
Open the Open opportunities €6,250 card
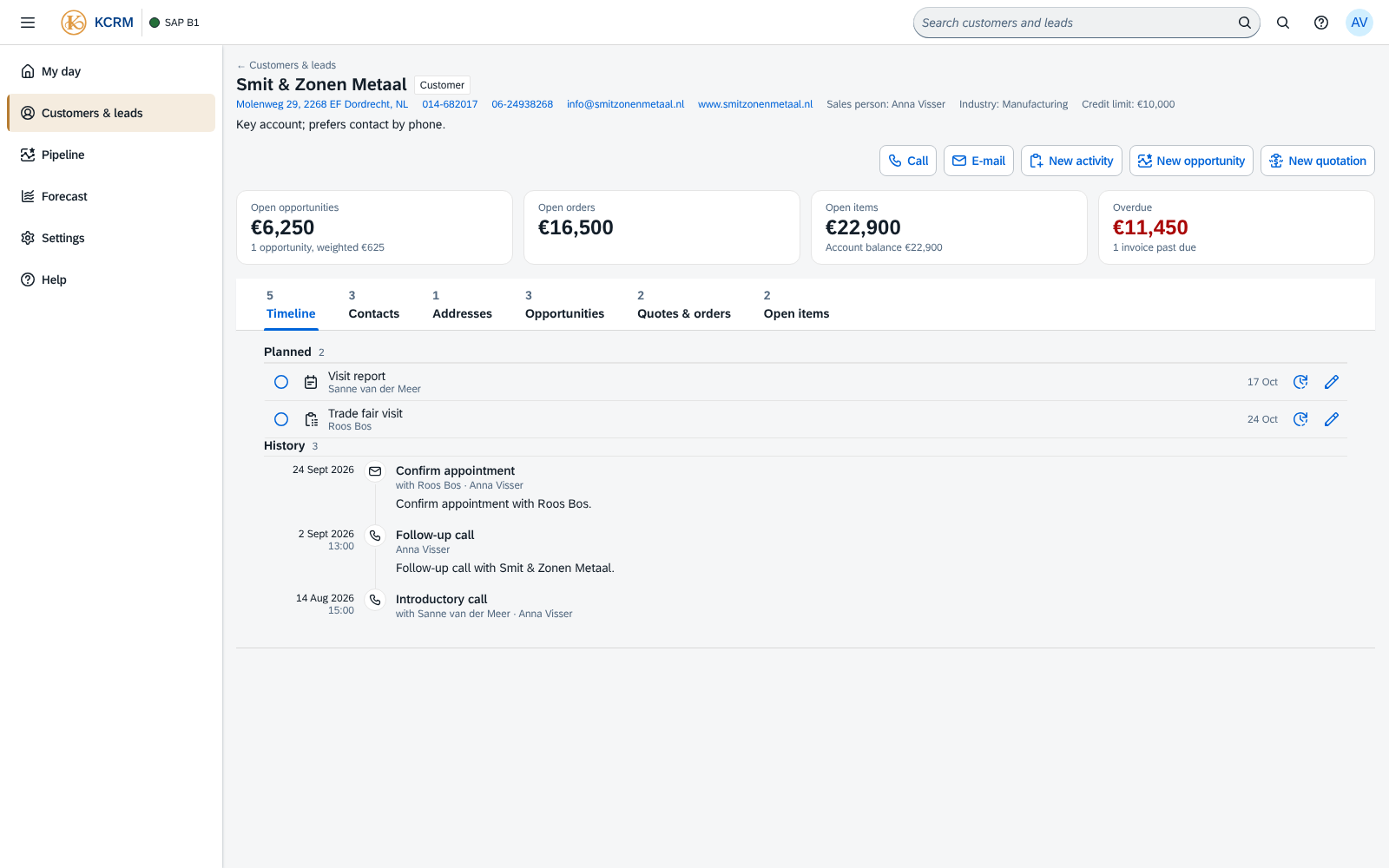[374, 227]
